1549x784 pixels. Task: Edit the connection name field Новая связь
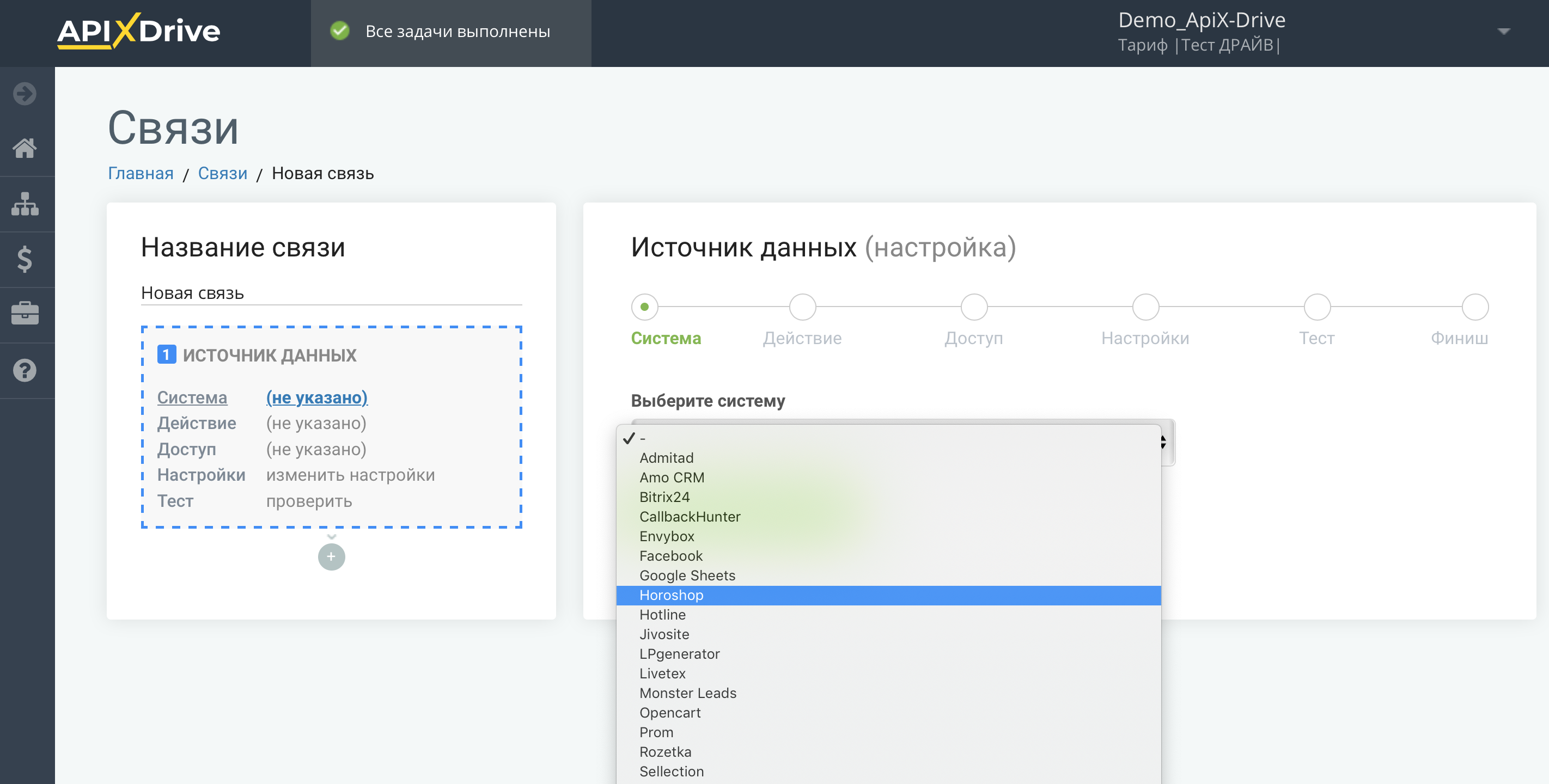tap(331, 293)
